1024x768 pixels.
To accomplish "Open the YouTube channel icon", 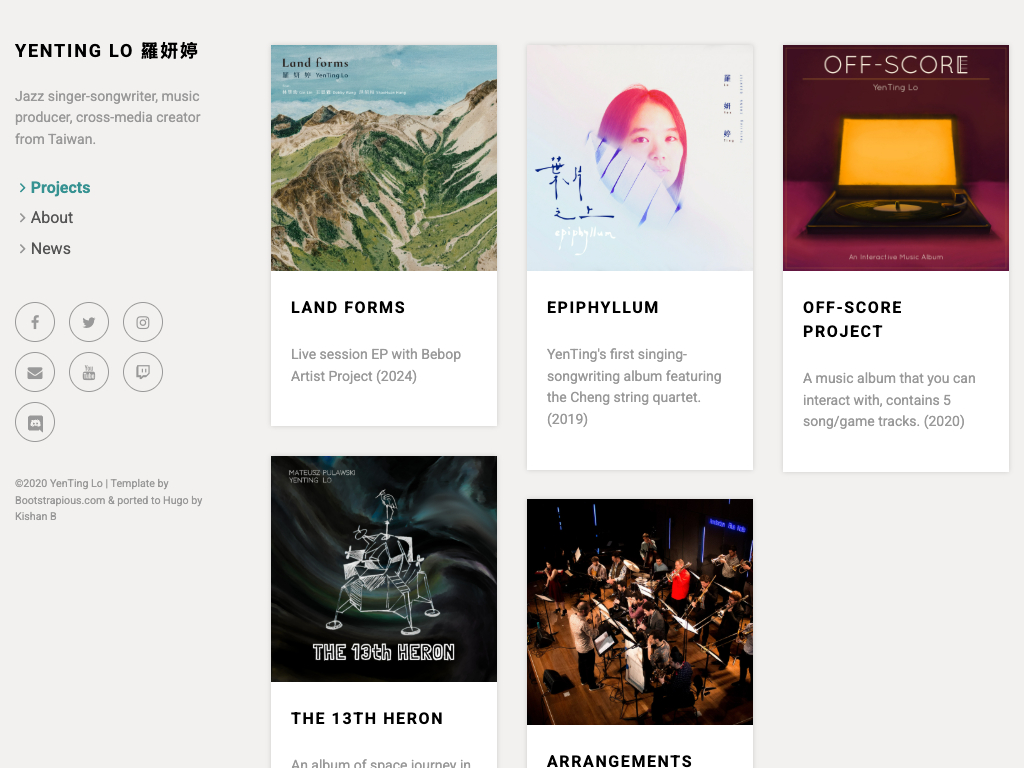I will 89,372.
